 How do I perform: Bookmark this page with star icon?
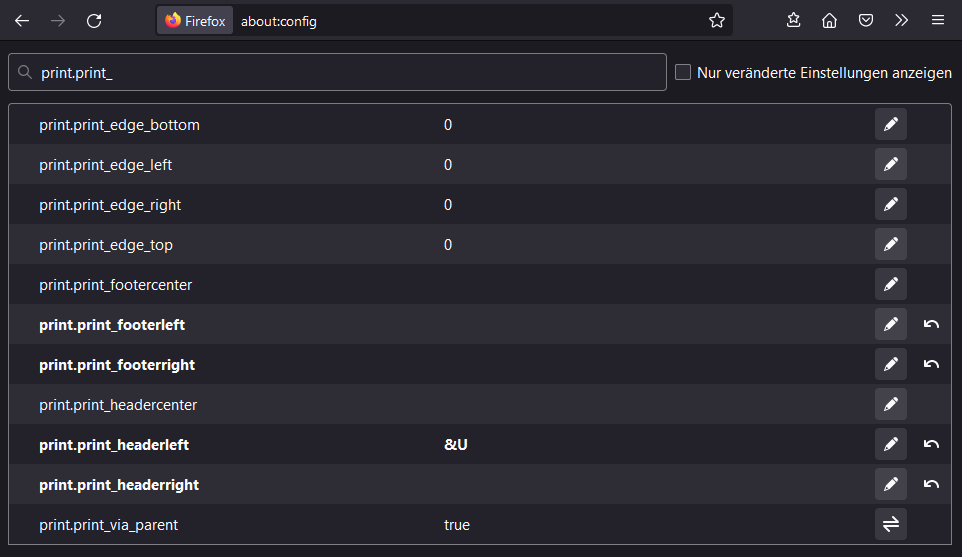coord(716,20)
